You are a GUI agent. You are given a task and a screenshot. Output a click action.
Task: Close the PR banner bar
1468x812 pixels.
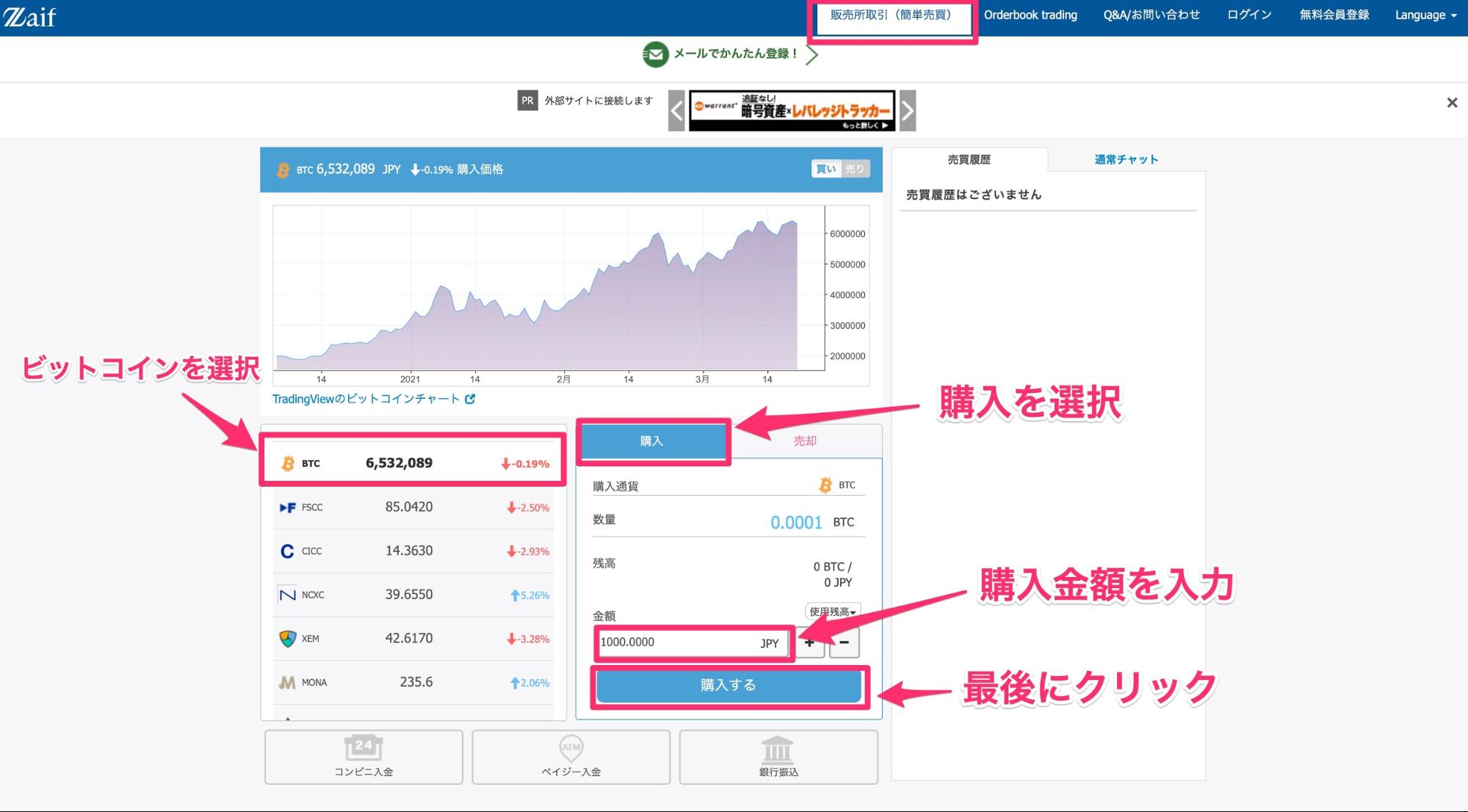1452,103
